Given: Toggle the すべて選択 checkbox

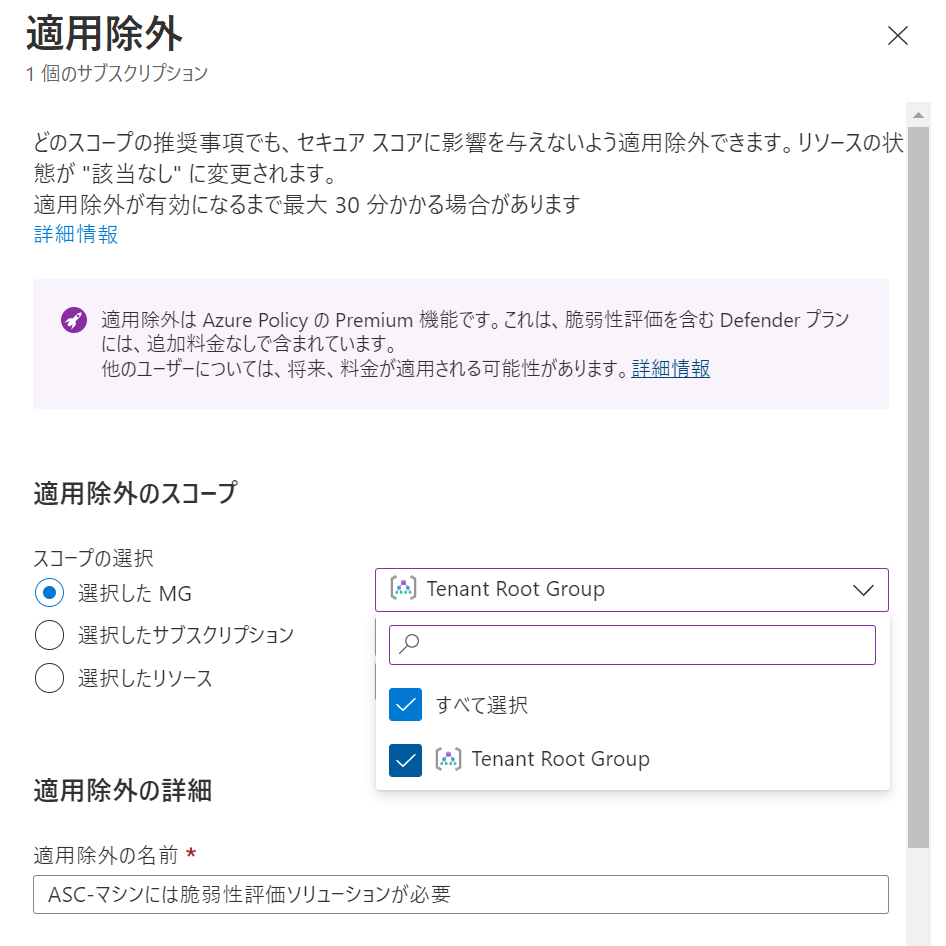Looking at the screenshot, I should (x=405, y=705).
